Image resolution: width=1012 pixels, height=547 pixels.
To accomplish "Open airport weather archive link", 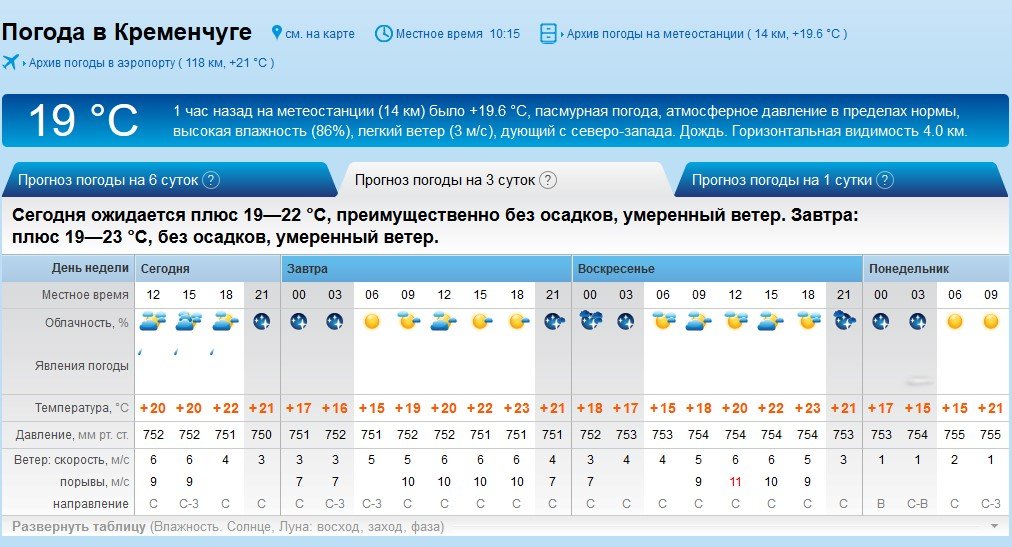I will (x=151, y=63).
